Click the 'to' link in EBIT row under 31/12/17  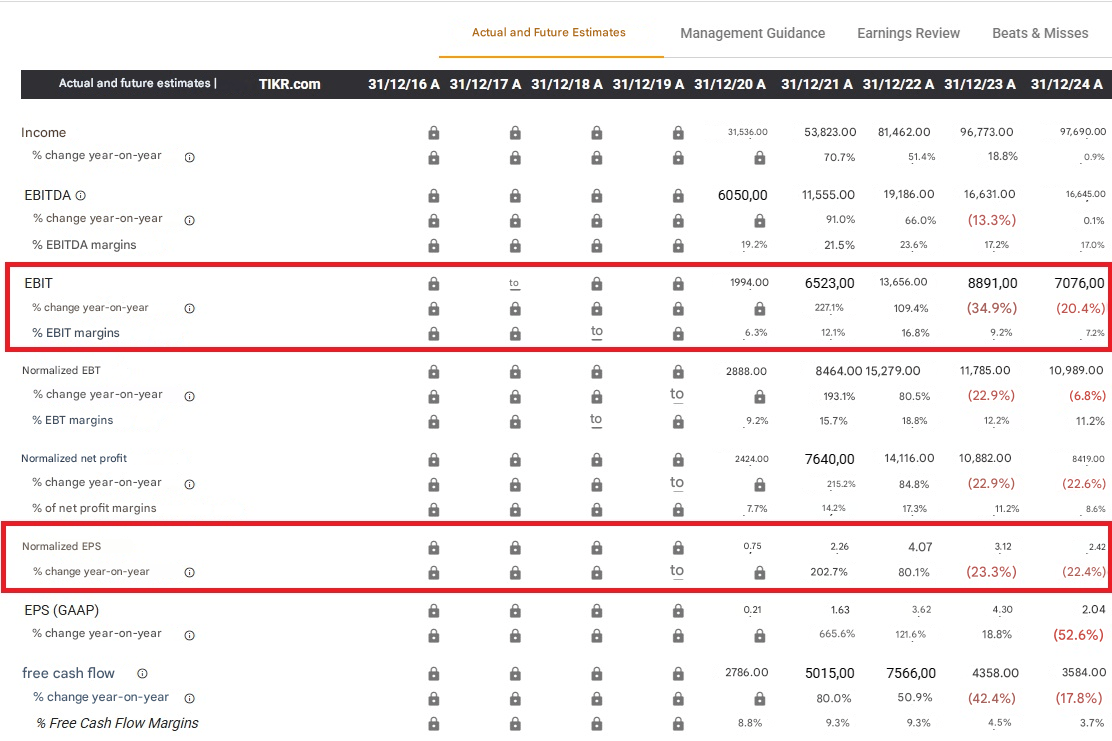point(514,284)
